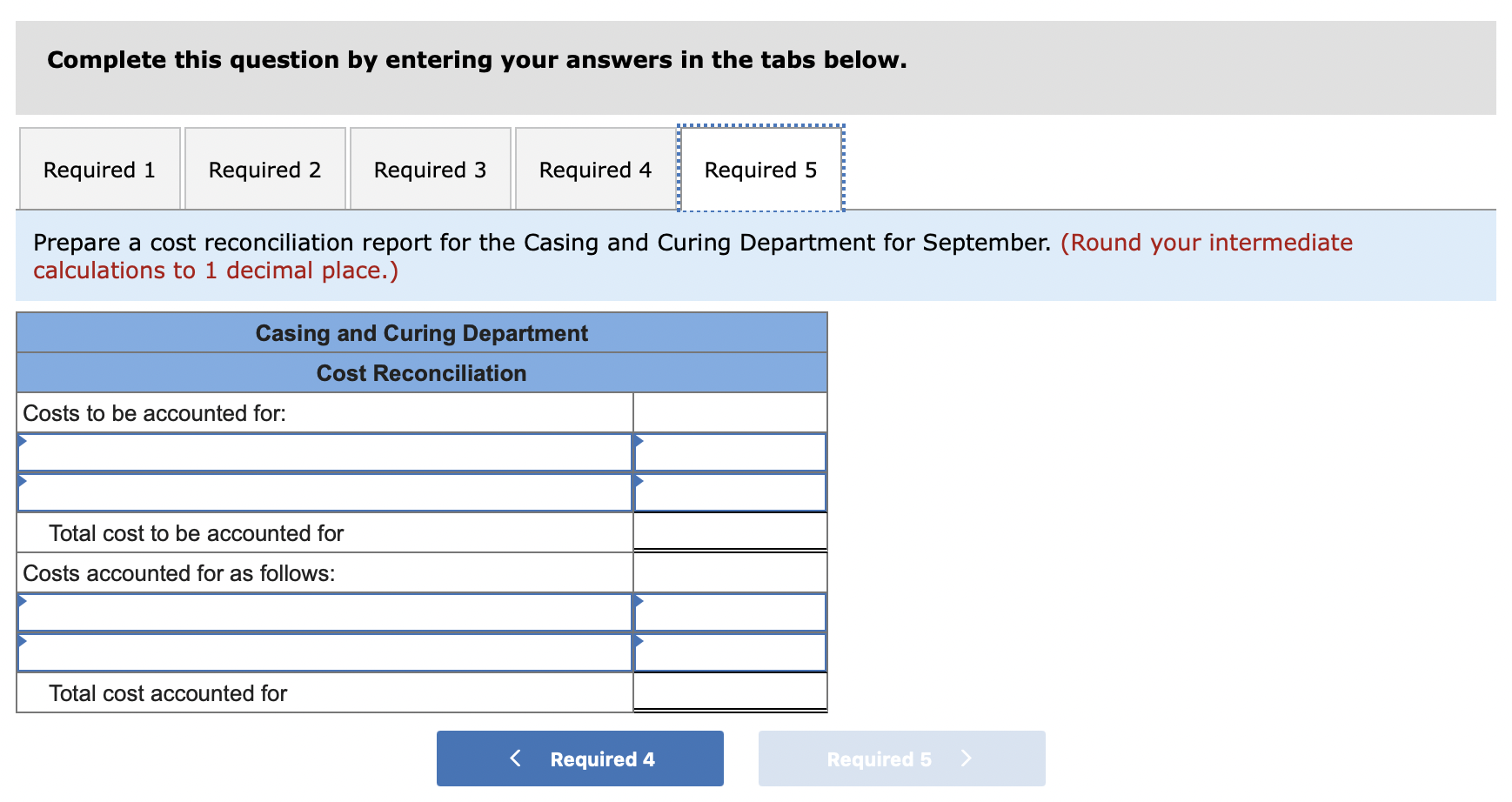Switch to the Required 1 tab

[x=98, y=169]
